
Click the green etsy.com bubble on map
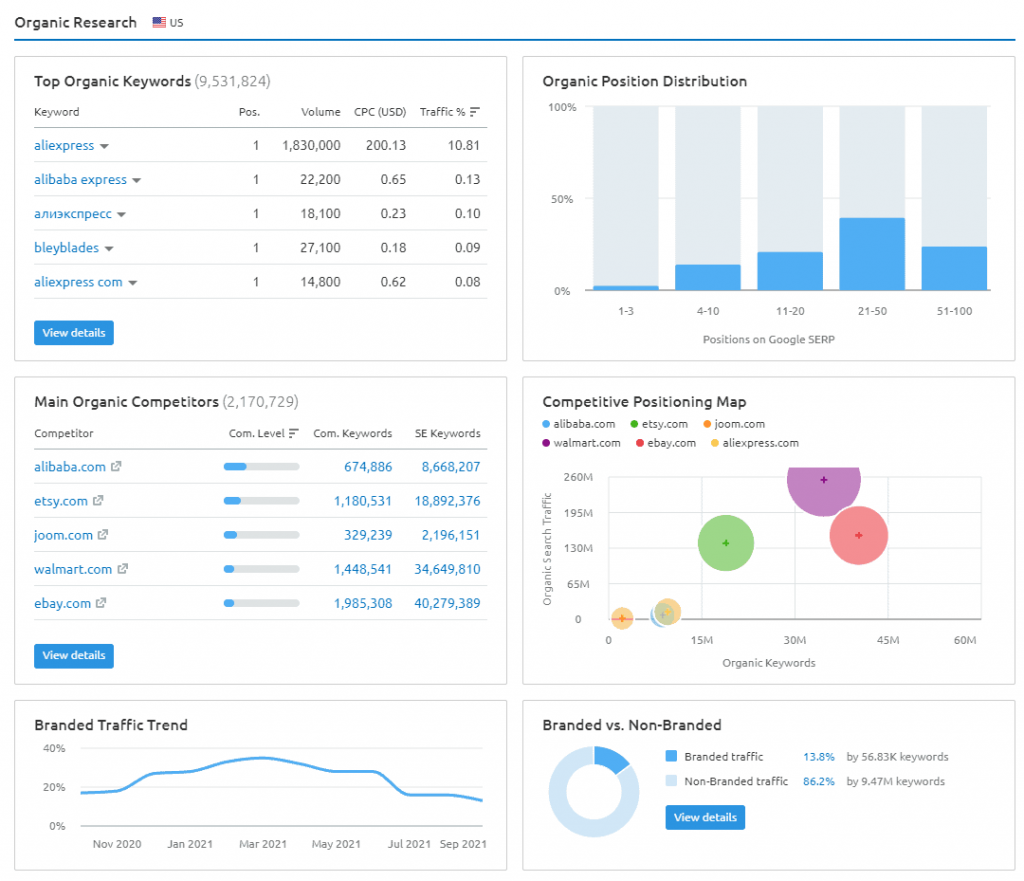726,543
